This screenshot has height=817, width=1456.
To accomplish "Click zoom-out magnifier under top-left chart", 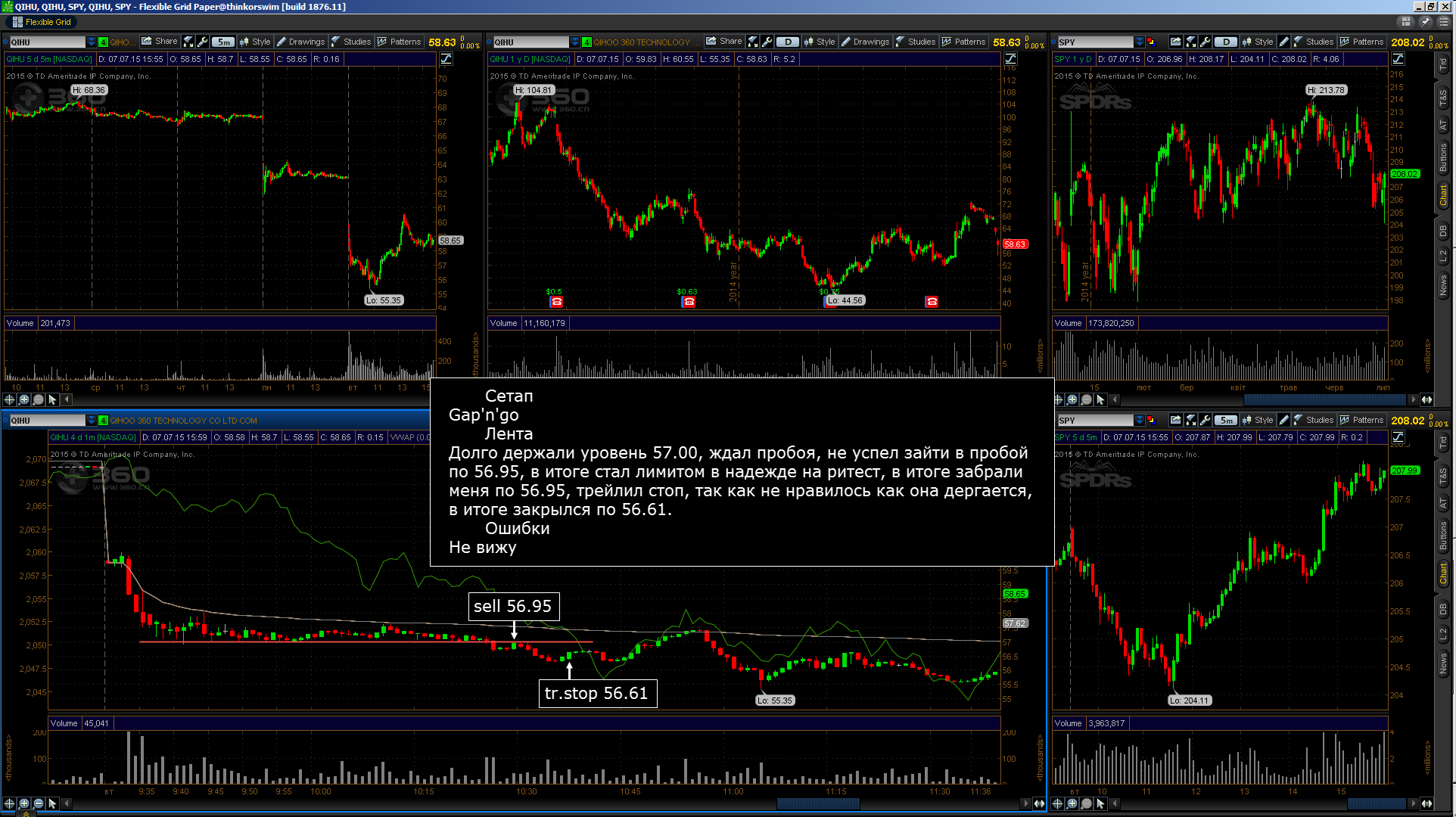I will tap(39, 399).
